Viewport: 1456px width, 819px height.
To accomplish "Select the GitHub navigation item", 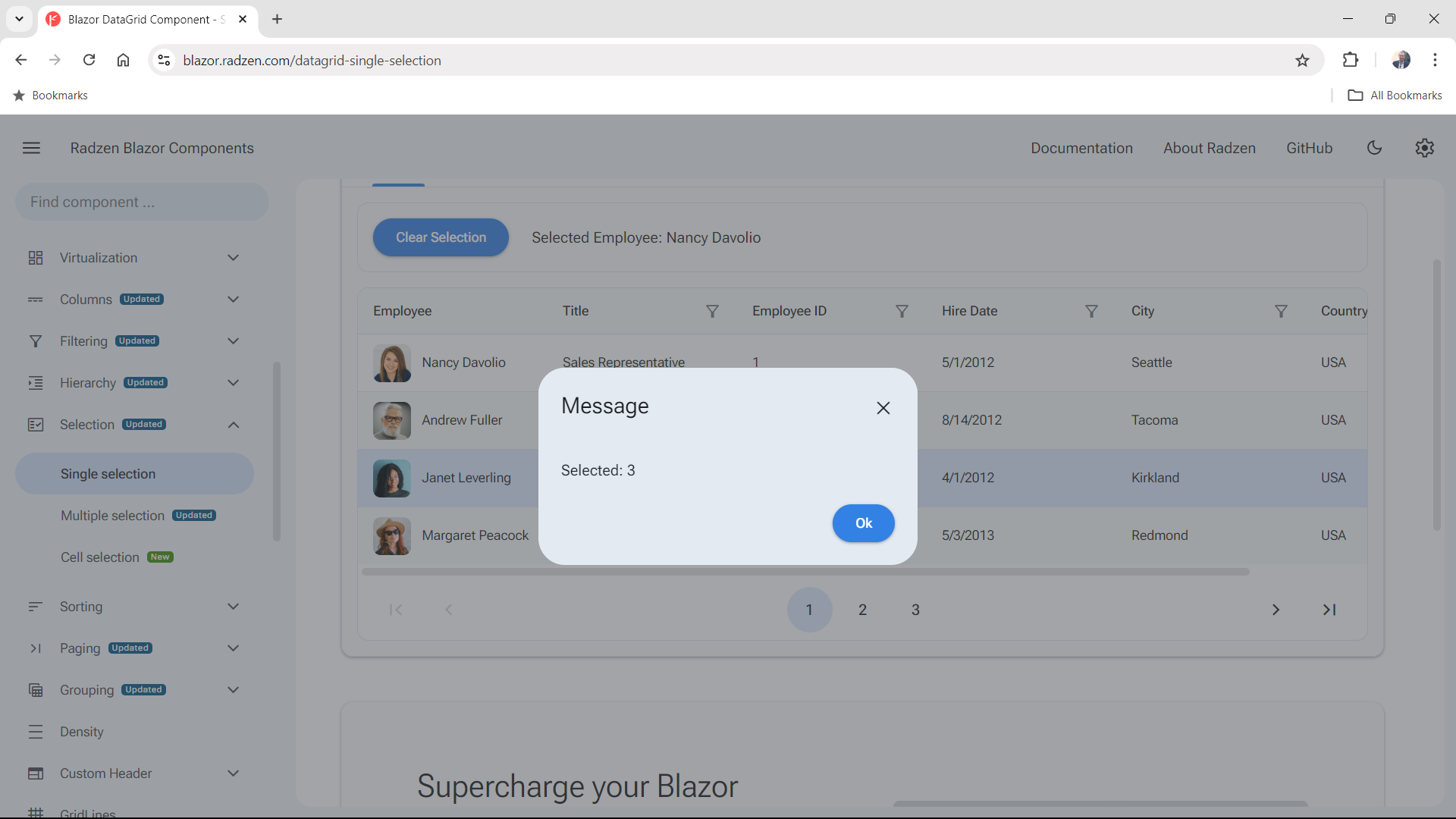I will coord(1309,148).
